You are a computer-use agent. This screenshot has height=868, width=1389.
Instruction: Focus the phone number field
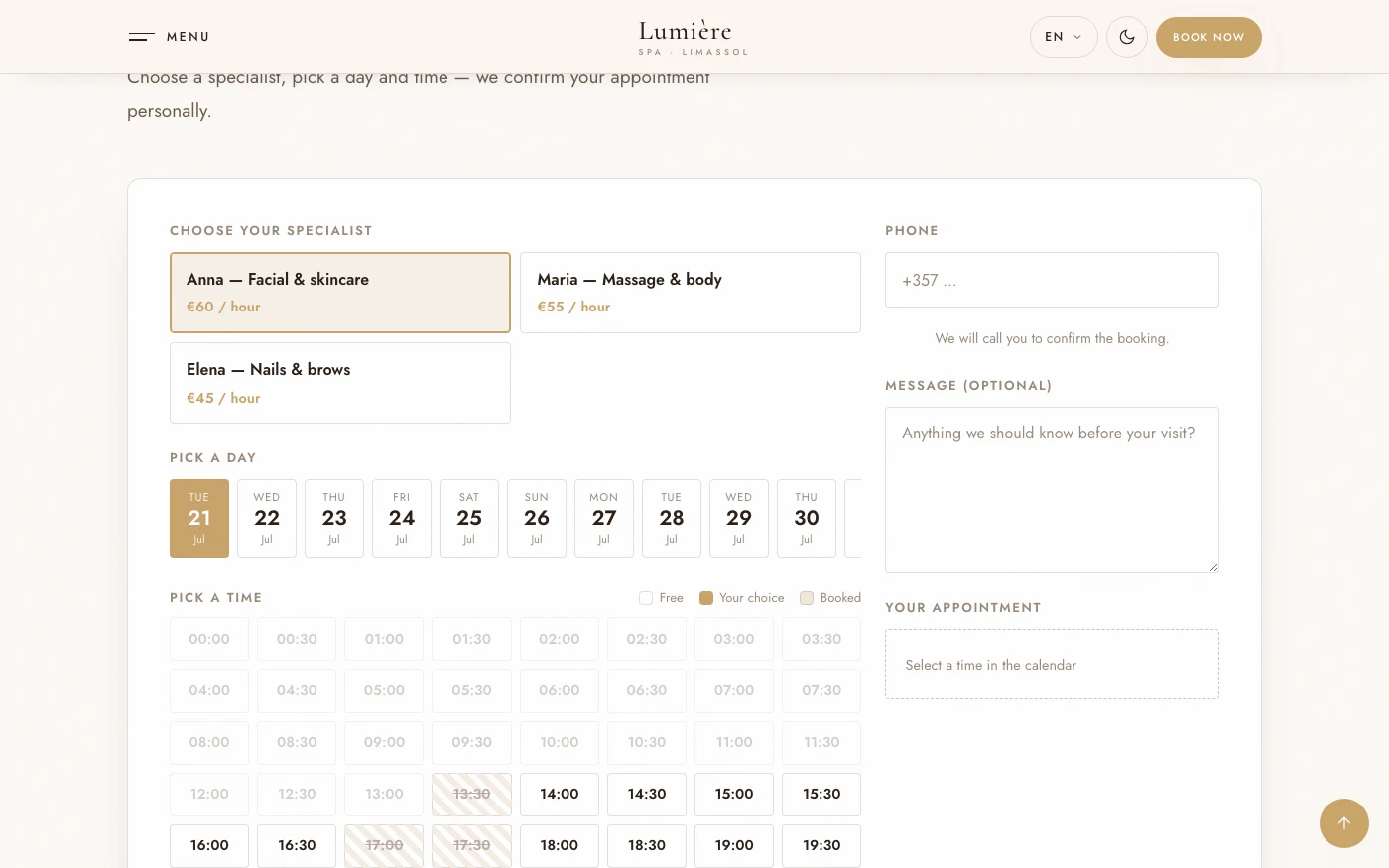click(x=1052, y=280)
